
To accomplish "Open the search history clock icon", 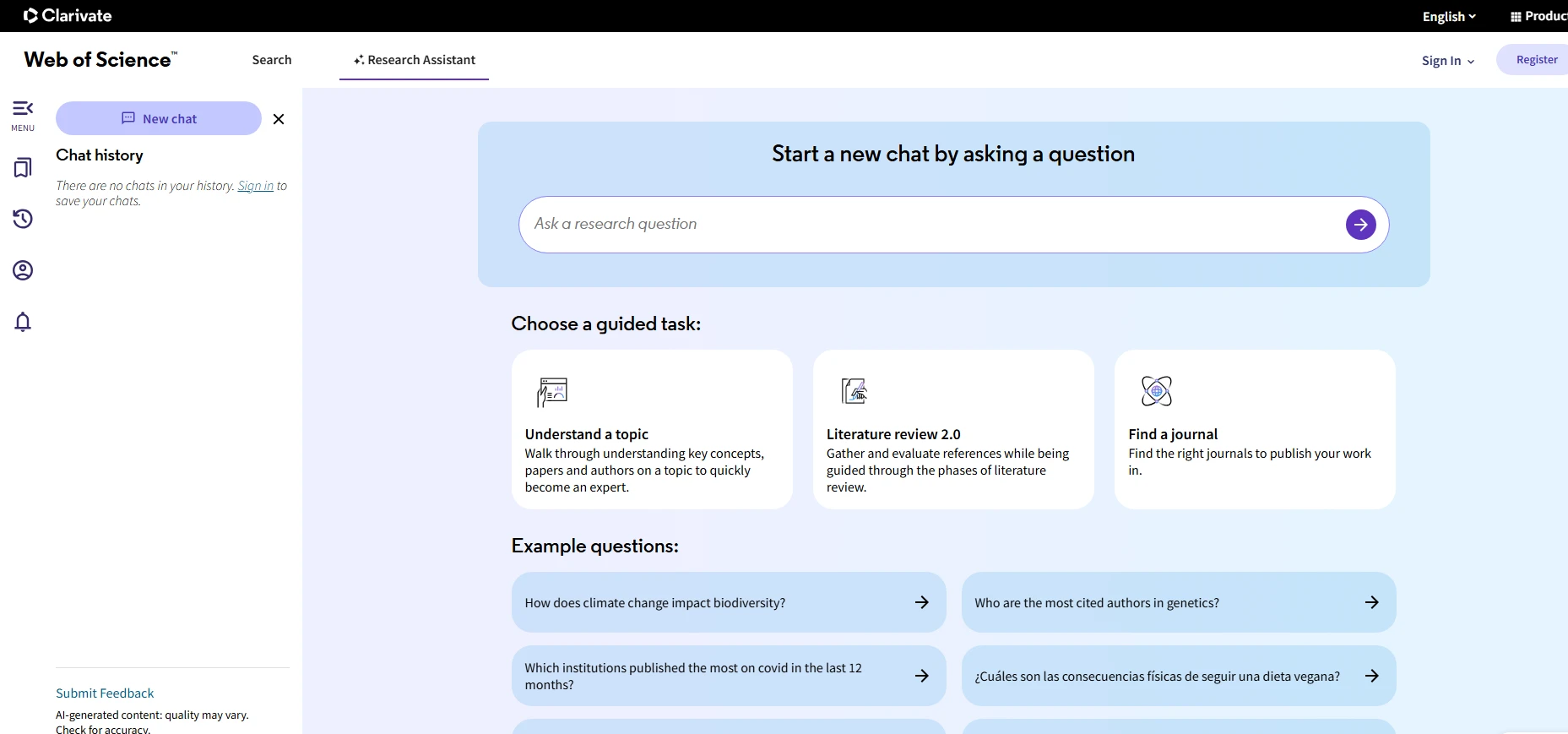I will 23,219.
